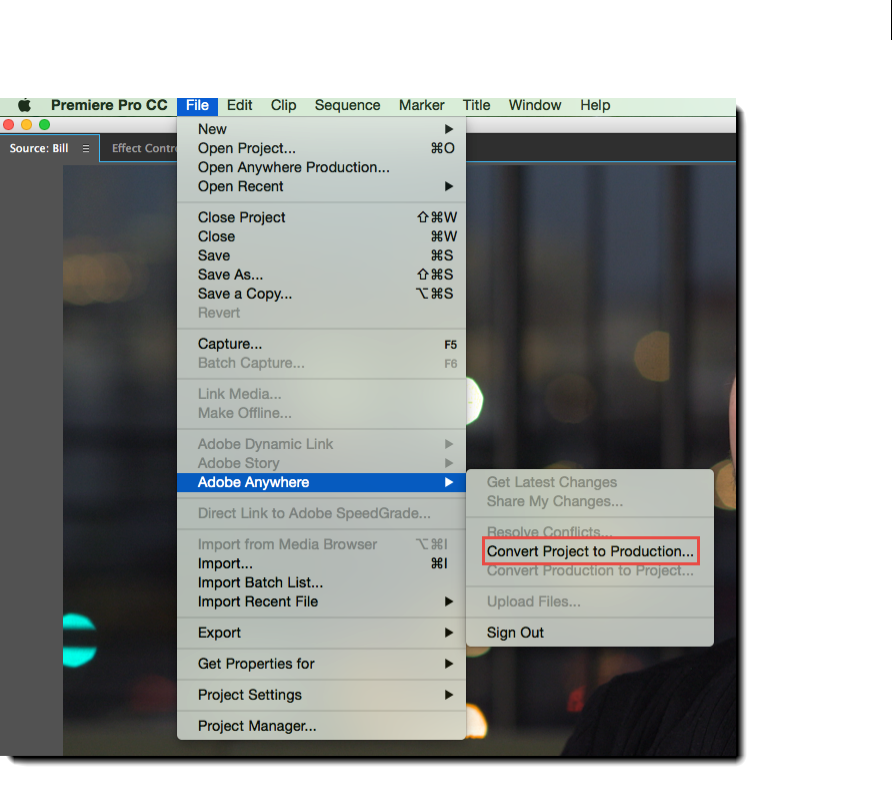
Task: Choose Save a Copy...
Action: point(321,294)
